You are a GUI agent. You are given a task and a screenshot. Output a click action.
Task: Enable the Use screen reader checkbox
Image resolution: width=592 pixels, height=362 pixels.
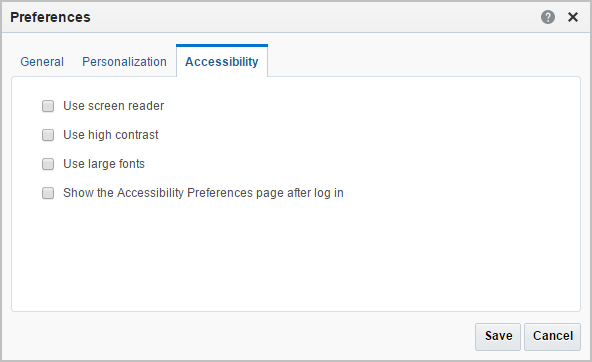click(48, 106)
